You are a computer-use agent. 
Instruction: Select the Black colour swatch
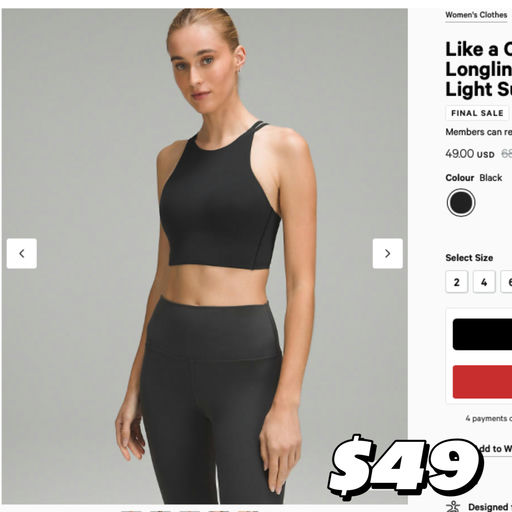coord(461,202)
